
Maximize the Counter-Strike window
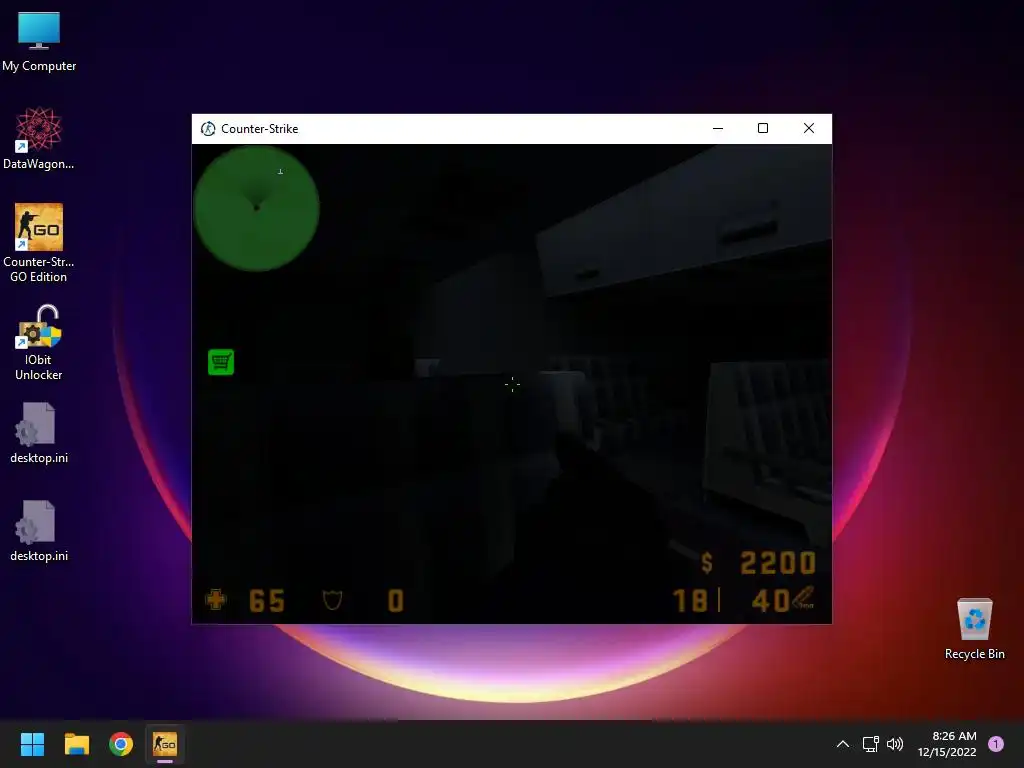click(x=763, y=129)
